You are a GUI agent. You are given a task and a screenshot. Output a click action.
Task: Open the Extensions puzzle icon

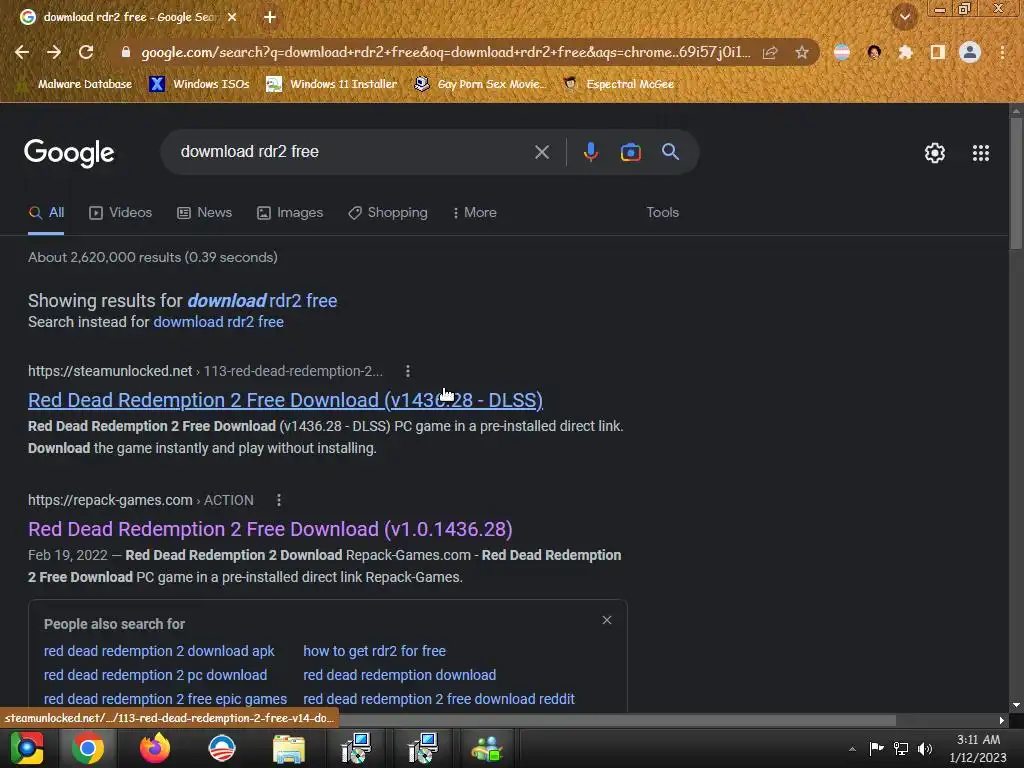(905, 52)
